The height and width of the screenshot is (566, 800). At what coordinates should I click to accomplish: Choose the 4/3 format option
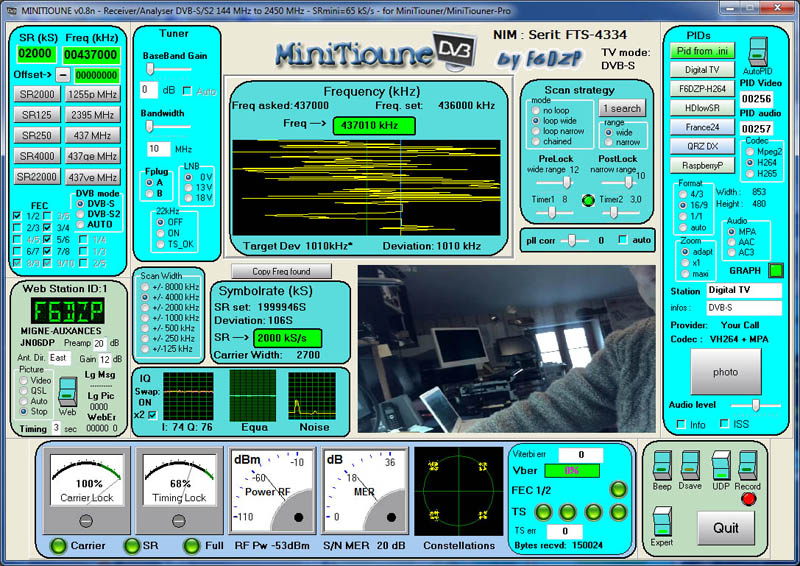point(683,194)
